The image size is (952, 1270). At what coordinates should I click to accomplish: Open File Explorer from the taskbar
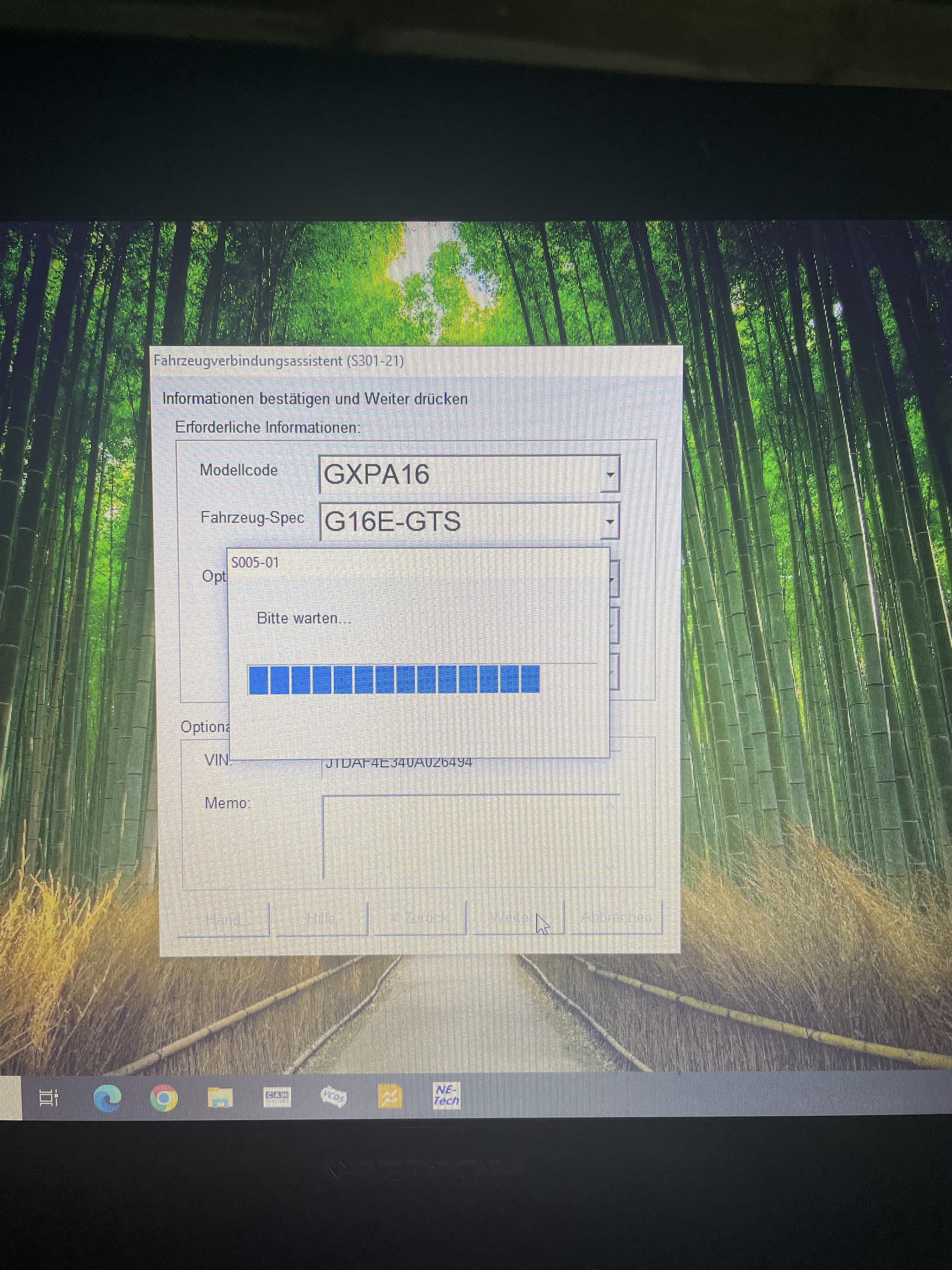[x=220, y=1097]
